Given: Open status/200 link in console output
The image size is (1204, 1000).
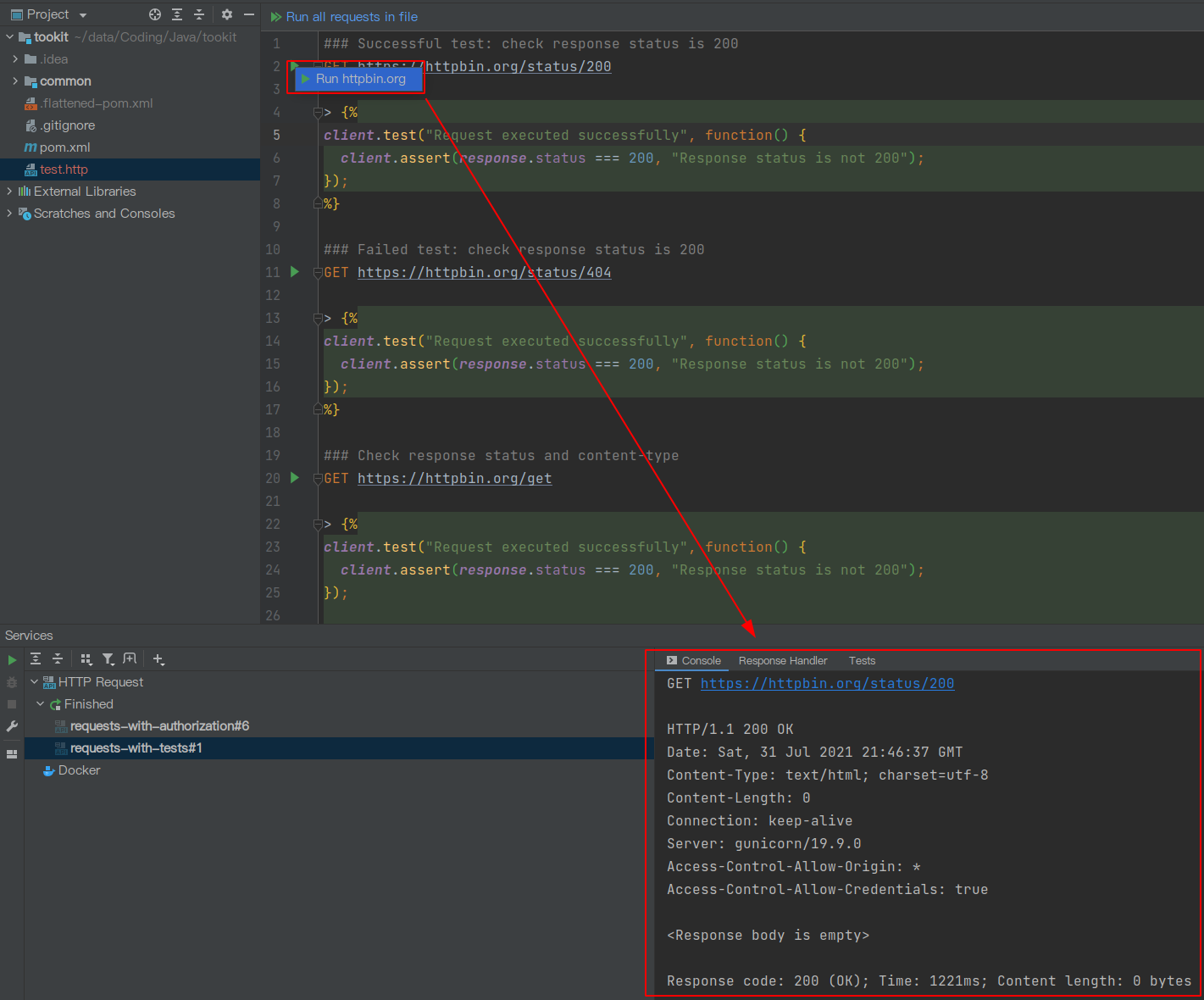Looking at the screenshot, I should coord(827,684).
